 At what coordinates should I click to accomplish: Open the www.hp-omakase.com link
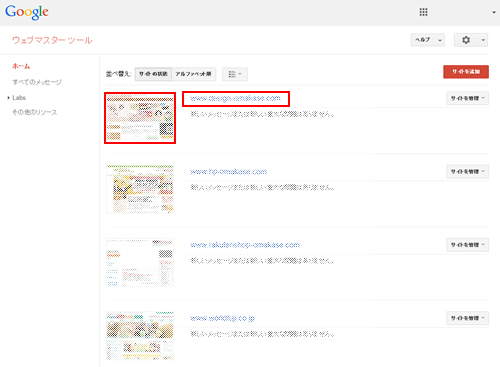(228, 172)
